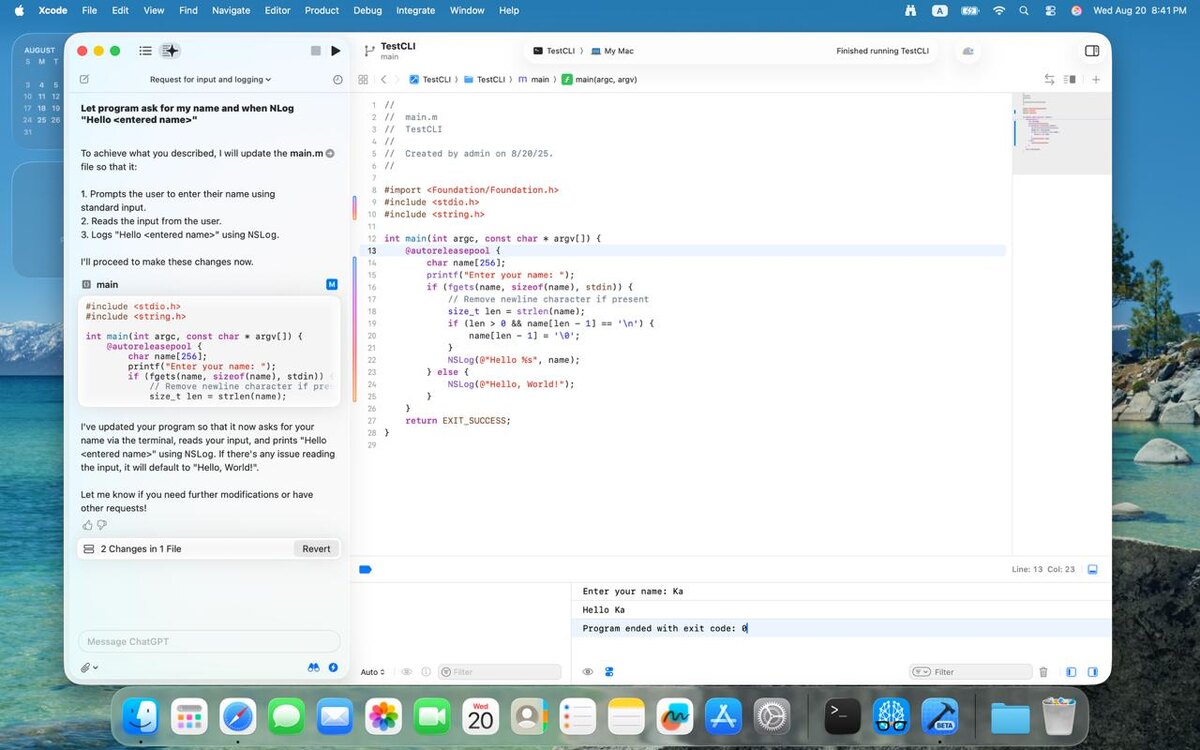Open Control Center in menu bar
The image size is (1200, 750).
[x=1050, y=10]
